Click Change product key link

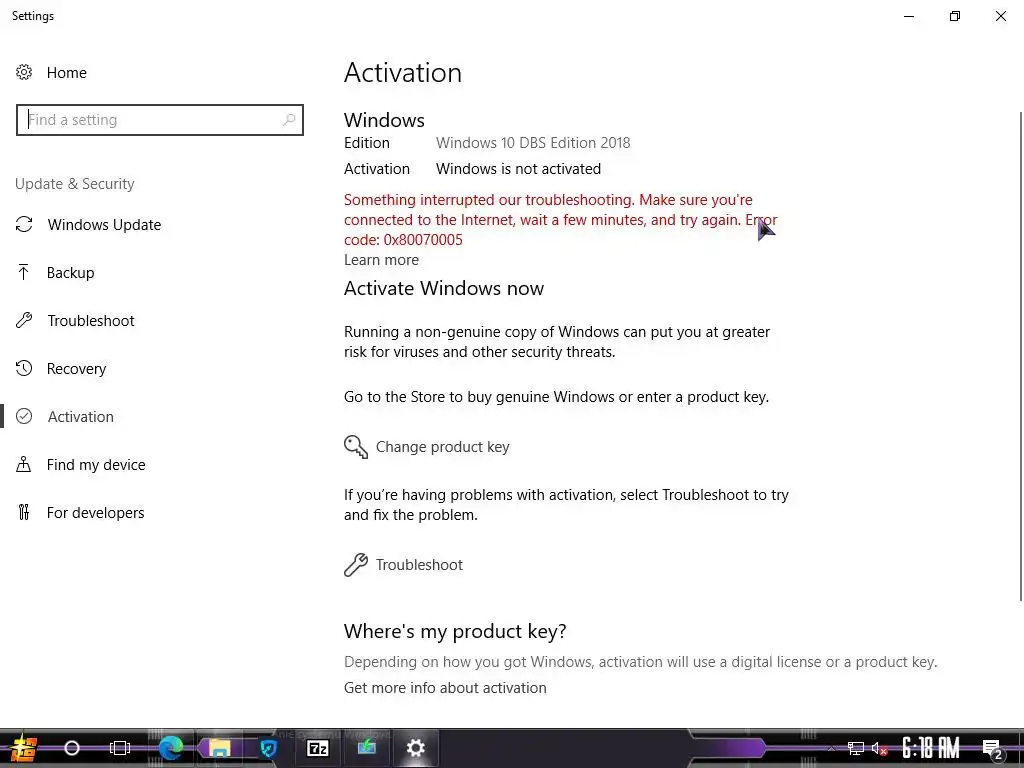[443, 447]
